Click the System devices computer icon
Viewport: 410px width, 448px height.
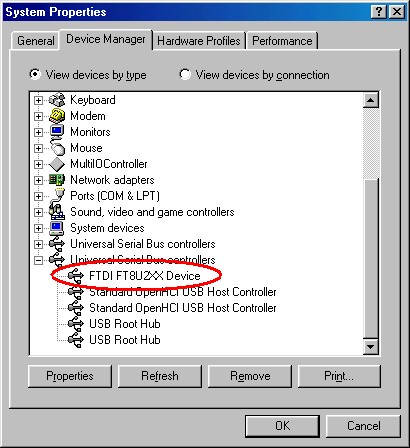click(57, 228)
